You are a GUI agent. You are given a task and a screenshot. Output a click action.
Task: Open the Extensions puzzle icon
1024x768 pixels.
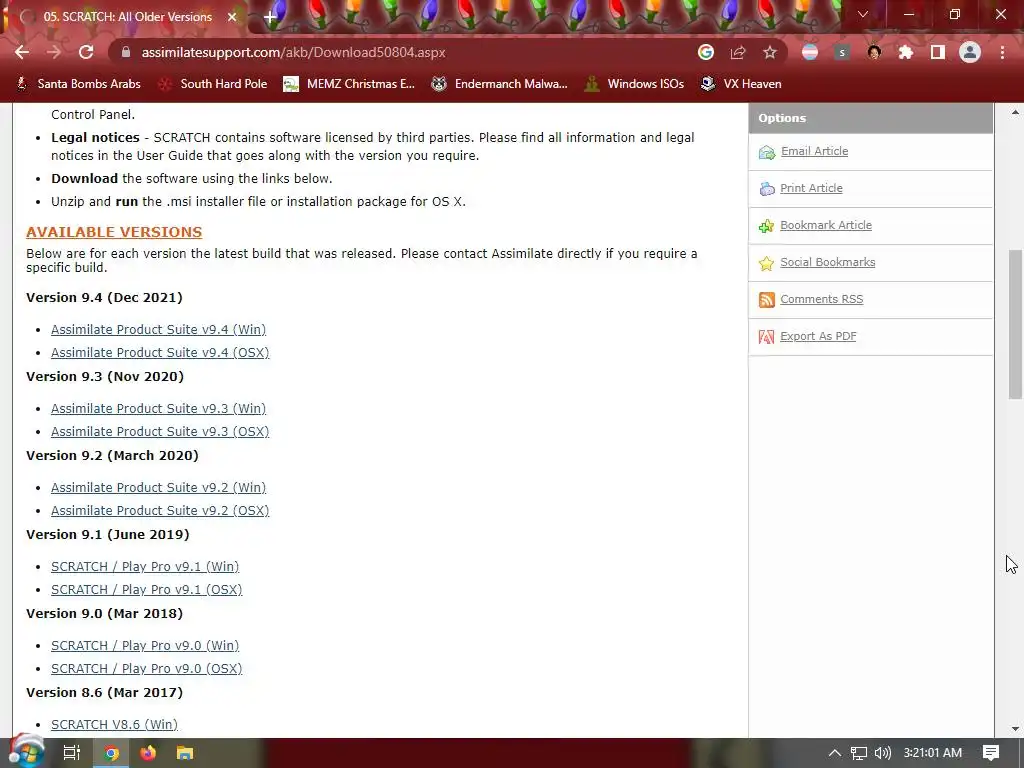coord(906,52)
